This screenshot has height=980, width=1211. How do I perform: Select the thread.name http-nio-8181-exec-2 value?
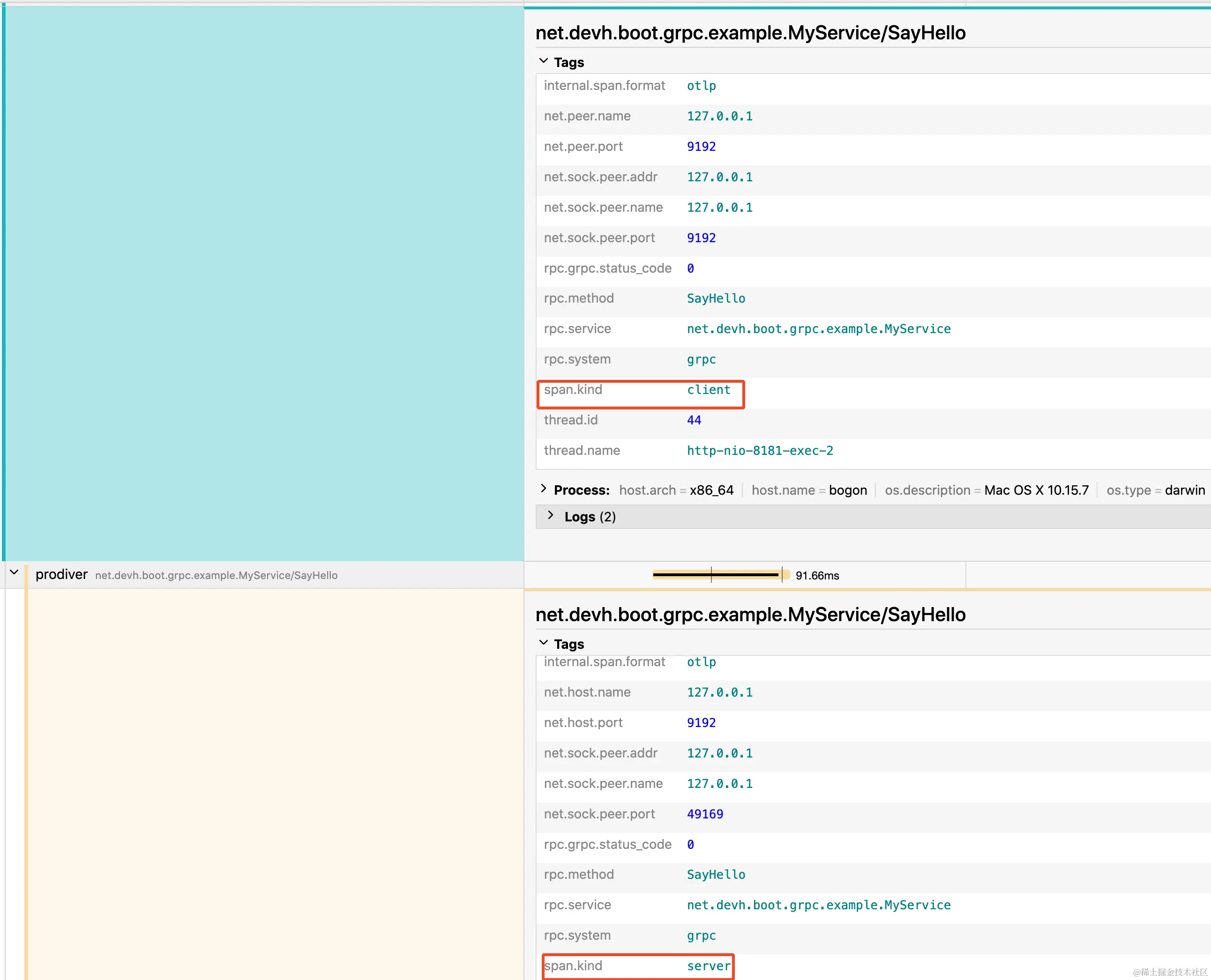pyautogui.click(x=760, y=451)
